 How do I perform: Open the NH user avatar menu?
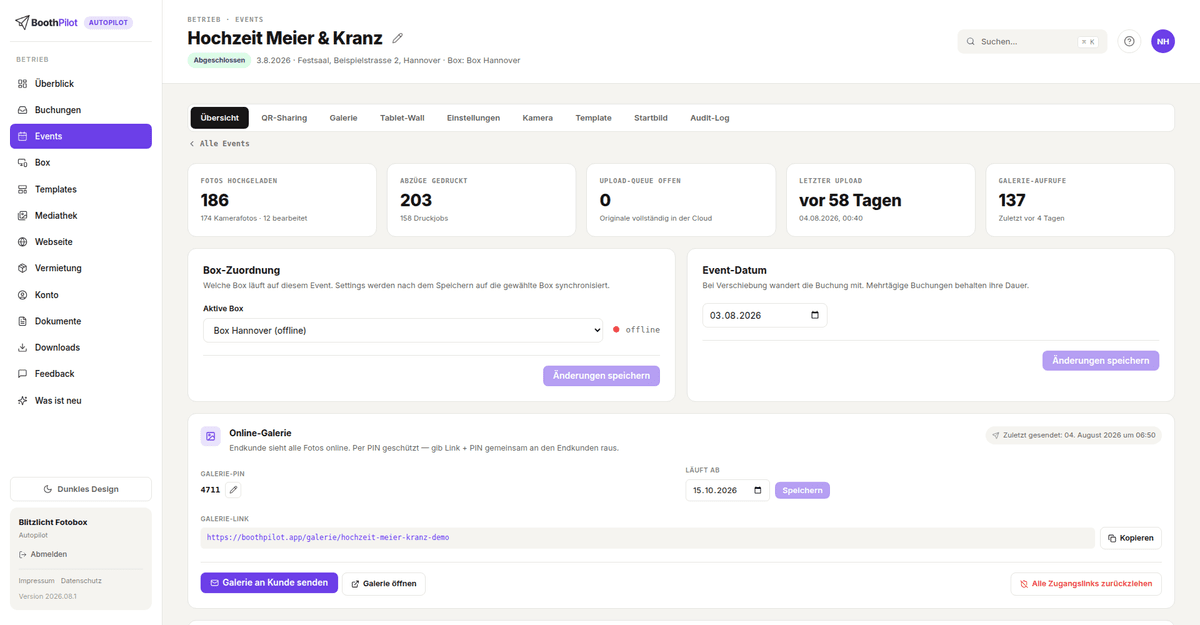(1163, 41)
